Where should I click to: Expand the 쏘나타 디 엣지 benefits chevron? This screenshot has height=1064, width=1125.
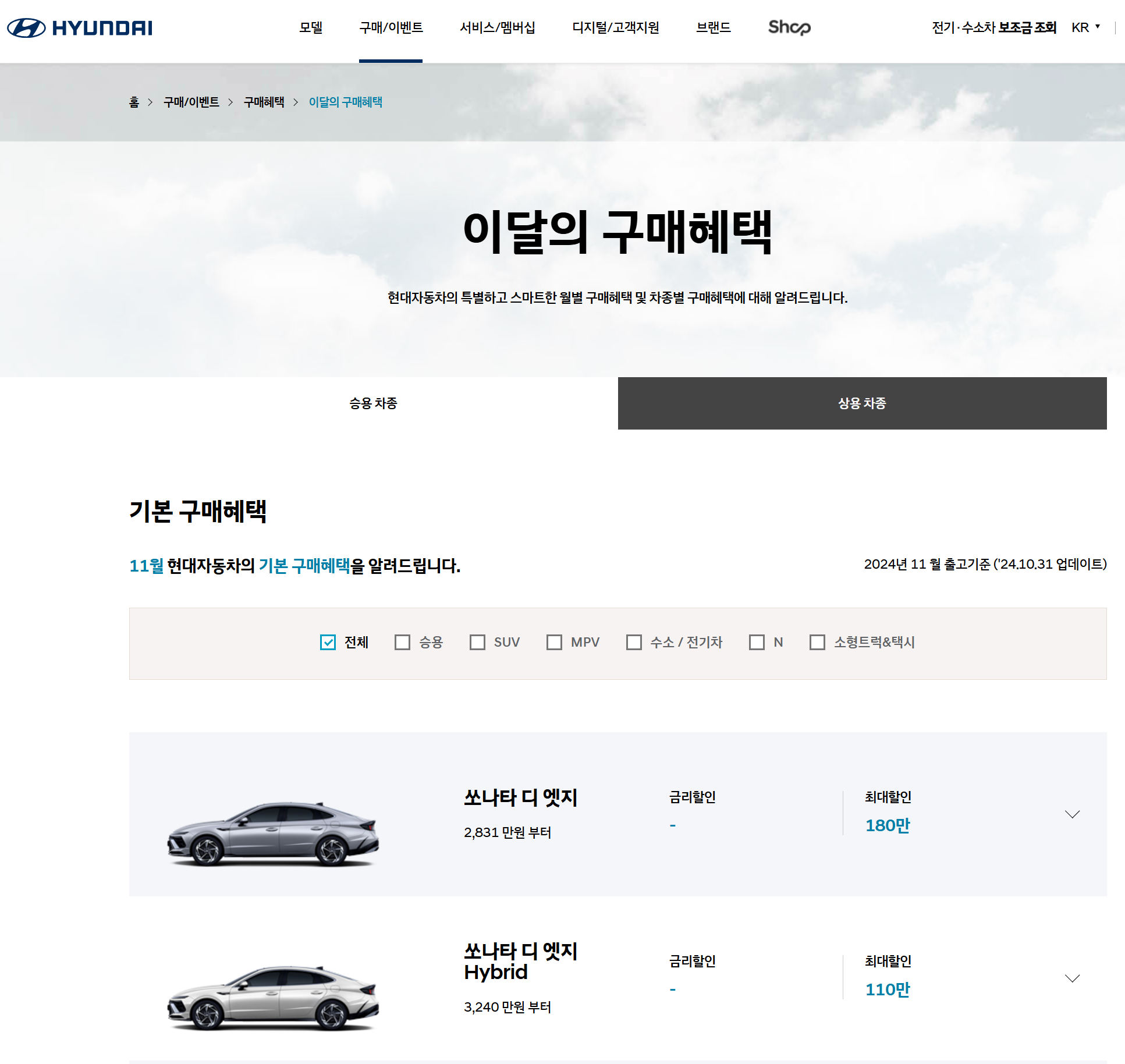pyautogui.click(x=1072, y=814)
